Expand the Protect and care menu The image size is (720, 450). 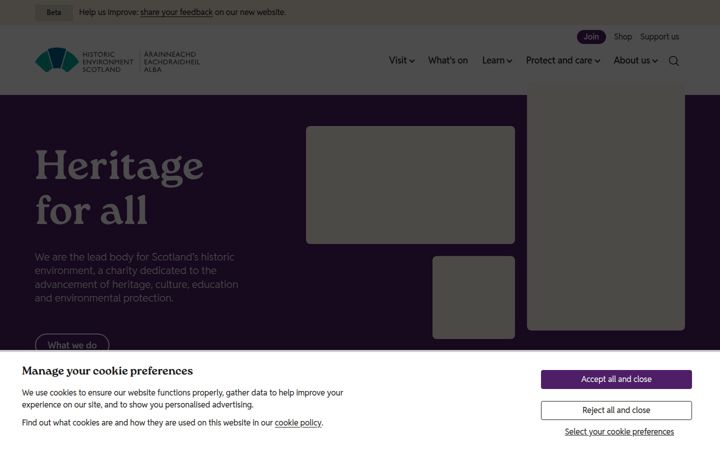563,60
